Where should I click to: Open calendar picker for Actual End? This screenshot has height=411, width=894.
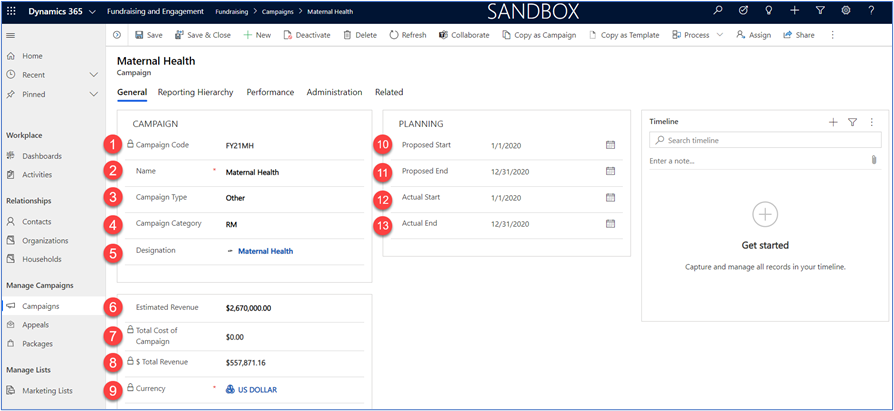(x=610, y=223)
